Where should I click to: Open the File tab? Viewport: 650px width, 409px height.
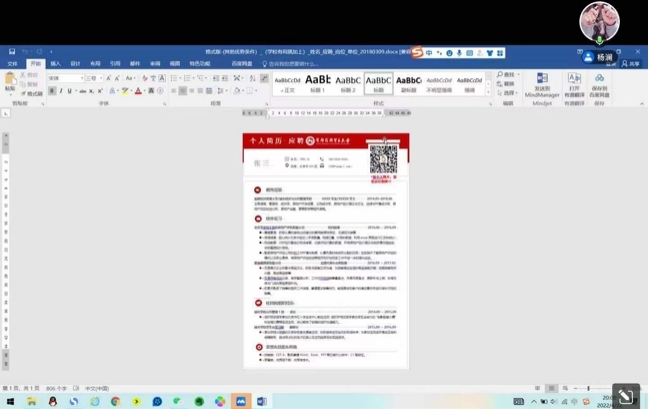click(x=13, y=63)
